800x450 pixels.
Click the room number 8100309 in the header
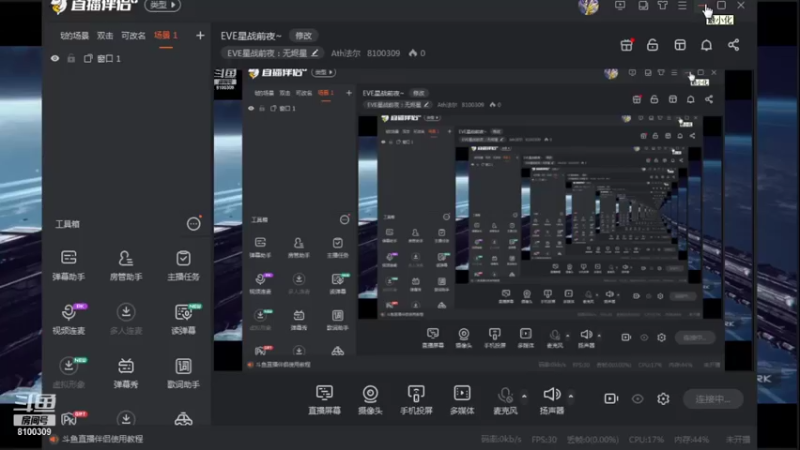[x=383, y=53]
